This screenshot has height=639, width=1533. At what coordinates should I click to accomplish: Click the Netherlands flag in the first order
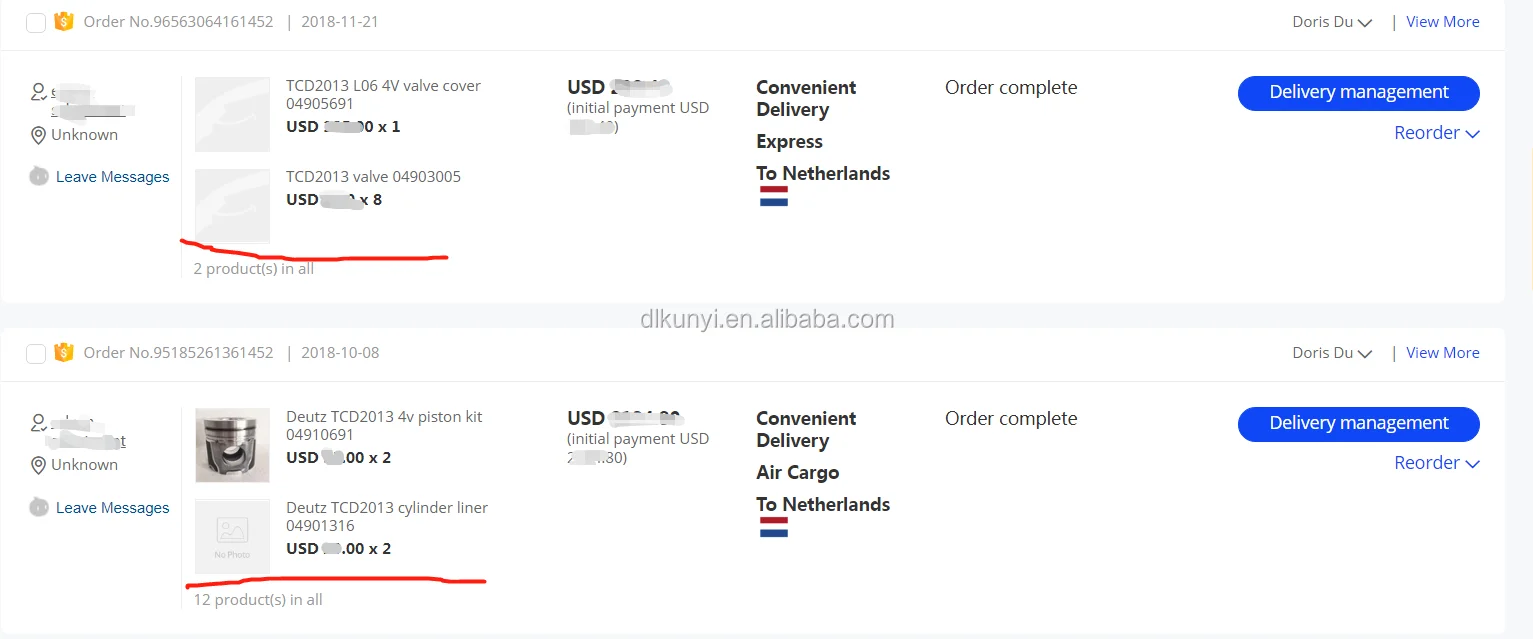(773, 197)
